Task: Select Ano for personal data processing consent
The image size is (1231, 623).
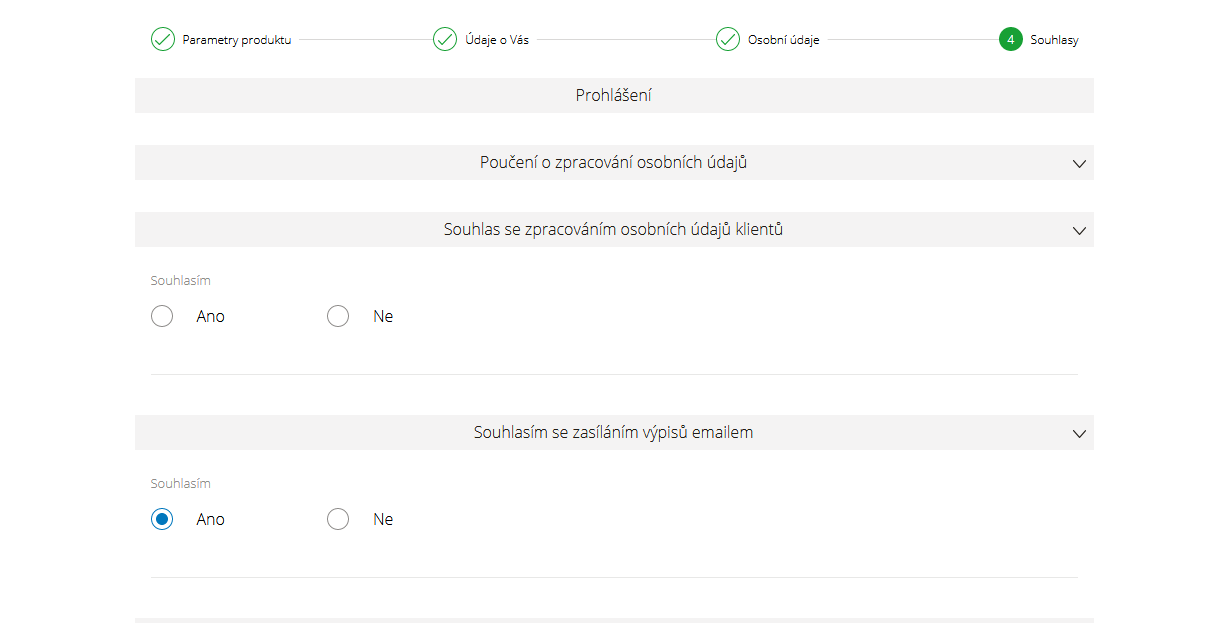Action: [162, 317]
